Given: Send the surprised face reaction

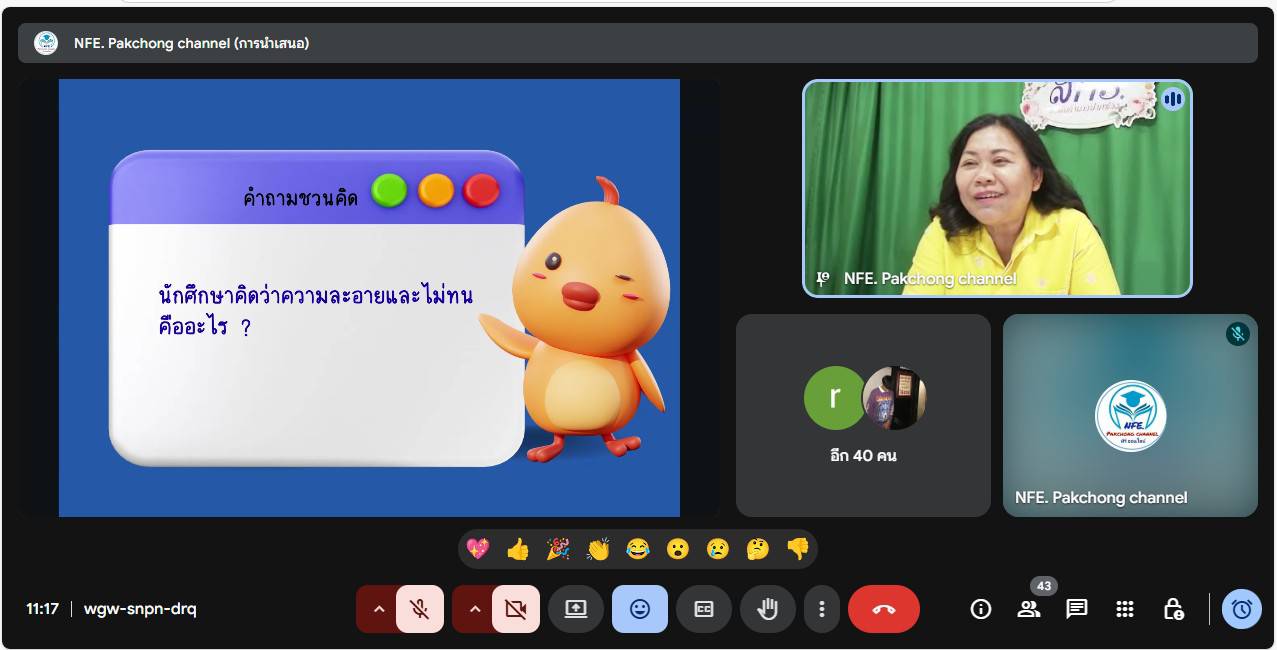Looking at the screenshot, I should click(x=678, y=549).
